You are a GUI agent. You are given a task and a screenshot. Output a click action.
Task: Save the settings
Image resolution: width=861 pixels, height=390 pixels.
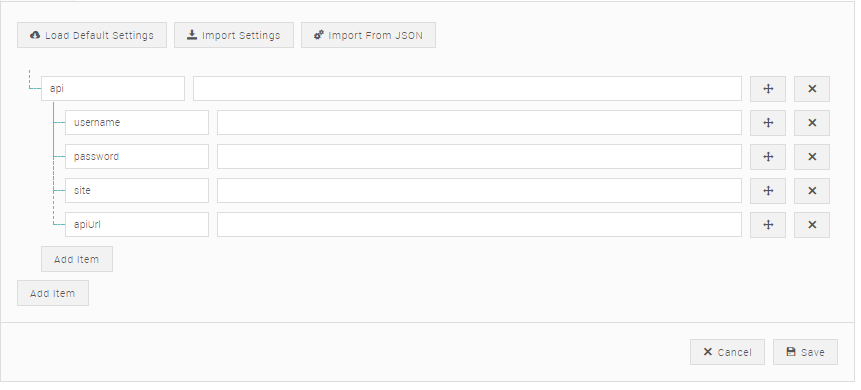(805, 352)
